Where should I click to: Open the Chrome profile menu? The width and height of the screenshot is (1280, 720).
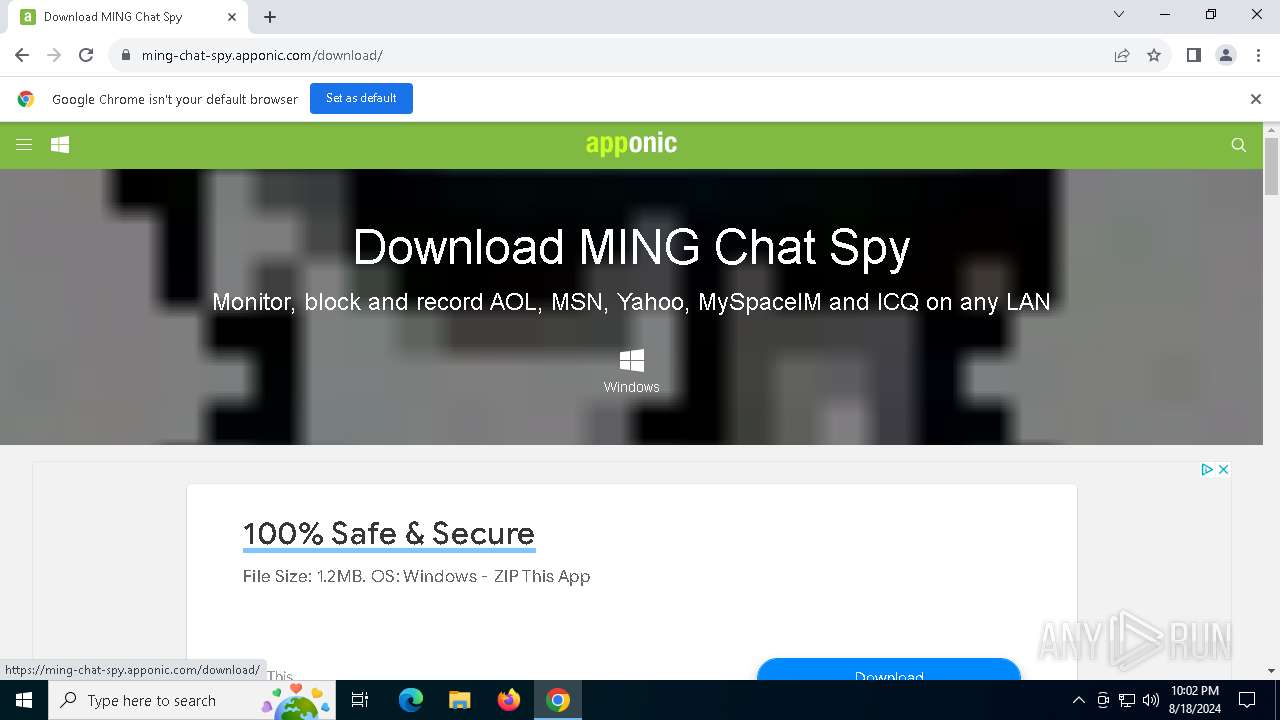pyautogui.click(x=1226, y=55)
